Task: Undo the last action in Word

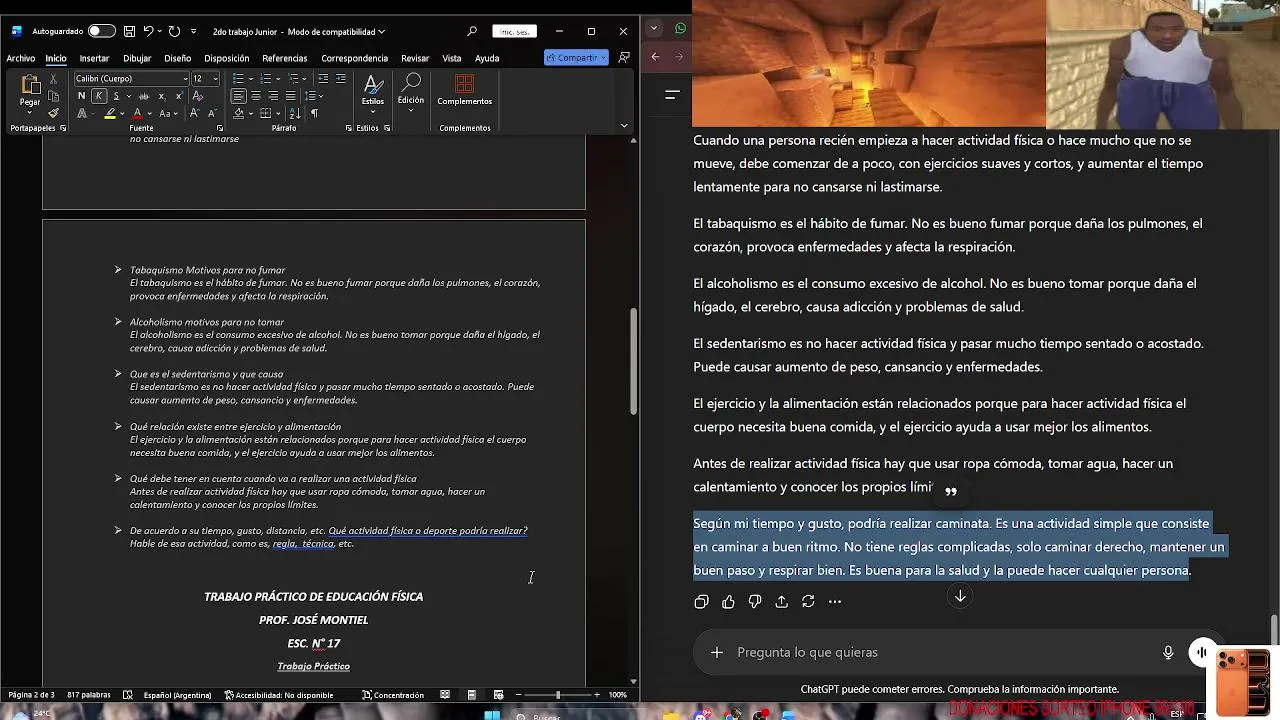Action: click(x=148, y=31)
